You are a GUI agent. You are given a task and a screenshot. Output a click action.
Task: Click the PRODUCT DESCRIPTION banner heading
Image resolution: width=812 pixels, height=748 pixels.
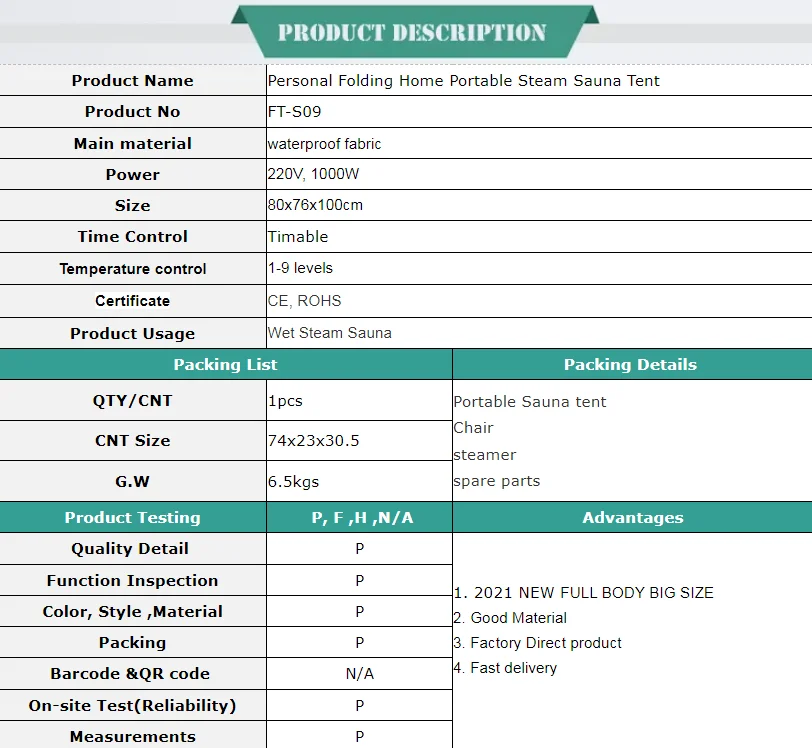tap(412, 33)
